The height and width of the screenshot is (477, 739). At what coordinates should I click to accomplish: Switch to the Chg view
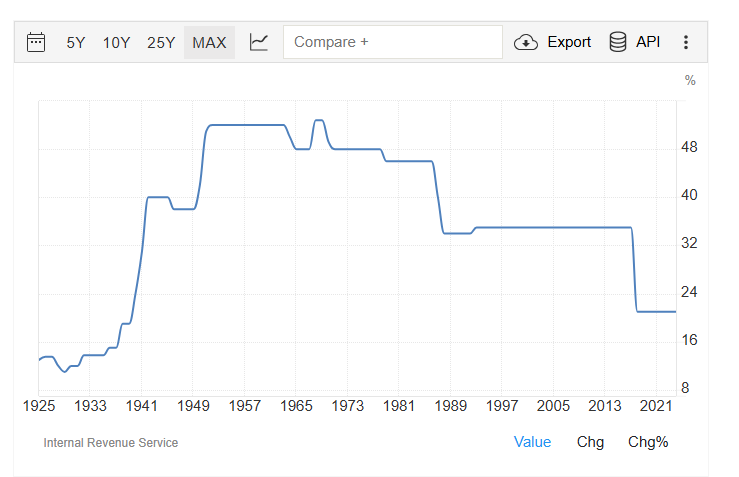590,441
